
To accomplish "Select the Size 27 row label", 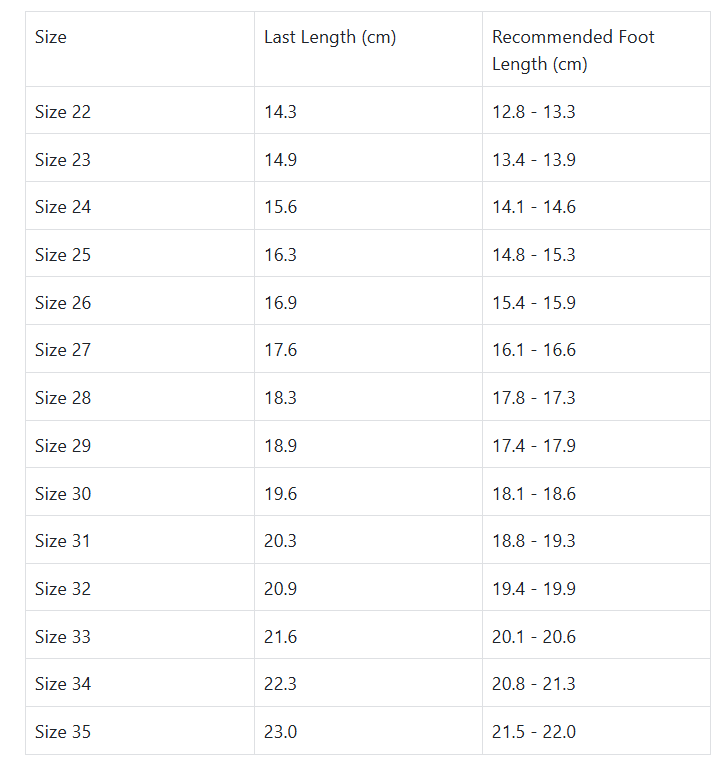I will pyautogui.click(x=63, y=350).
